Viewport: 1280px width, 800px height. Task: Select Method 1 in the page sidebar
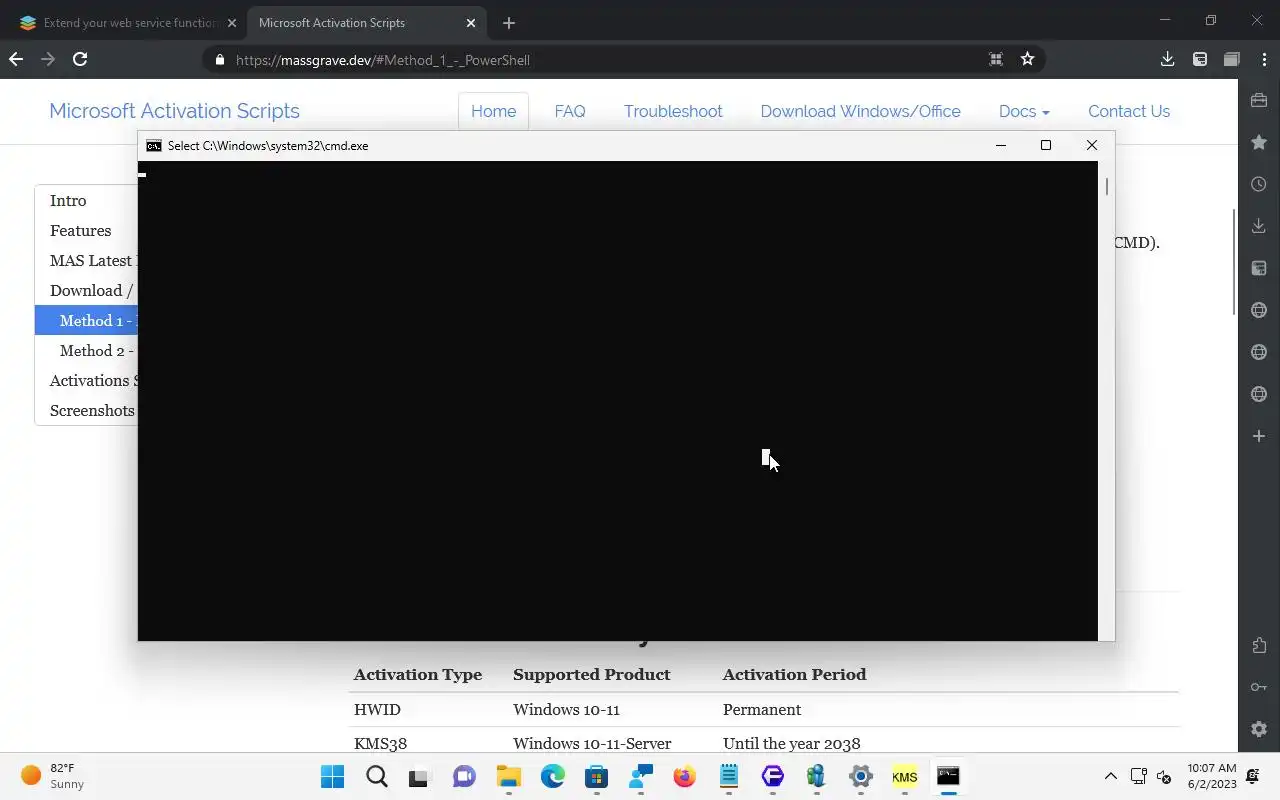coord(86,320)
